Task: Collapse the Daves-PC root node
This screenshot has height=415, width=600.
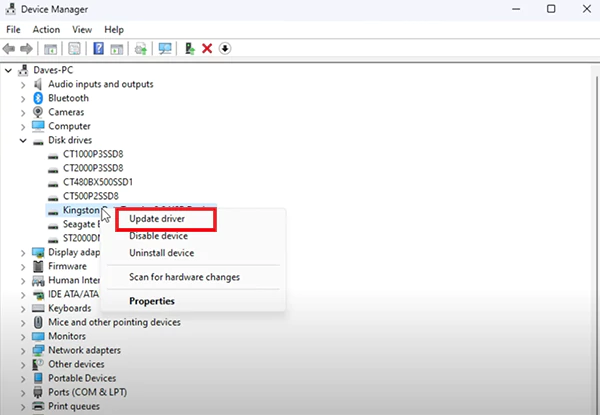Action: [x=8, y=70]
